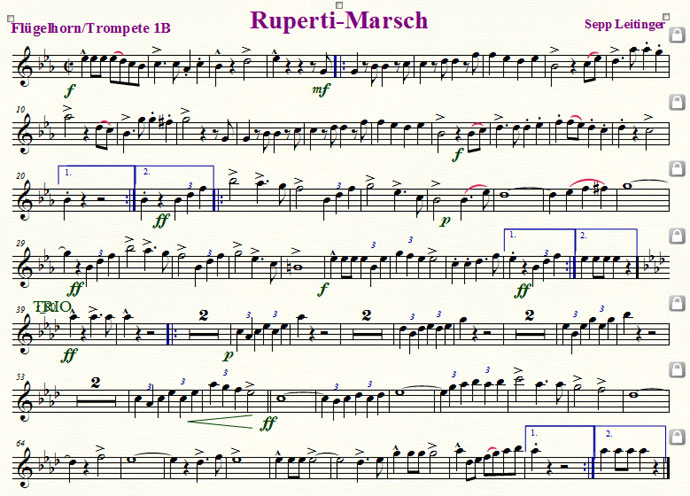Select the ff dynamic at the start of measure 29

(75, 289)
